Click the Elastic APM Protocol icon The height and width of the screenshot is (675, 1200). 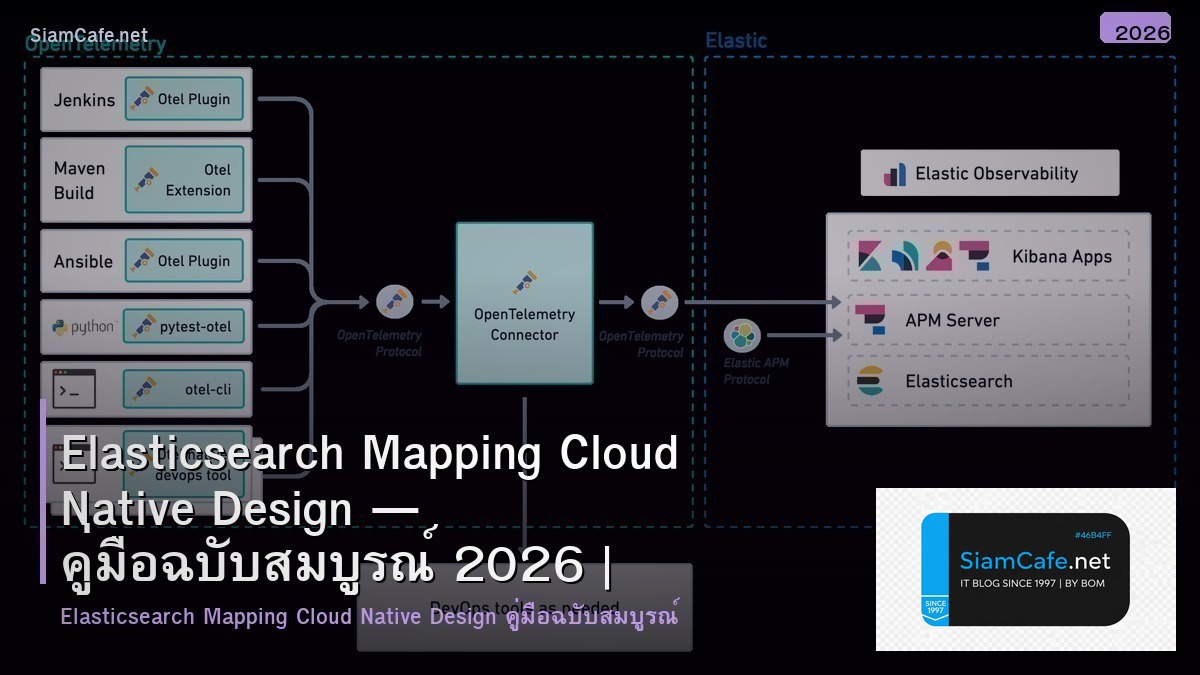pos(744,334)
